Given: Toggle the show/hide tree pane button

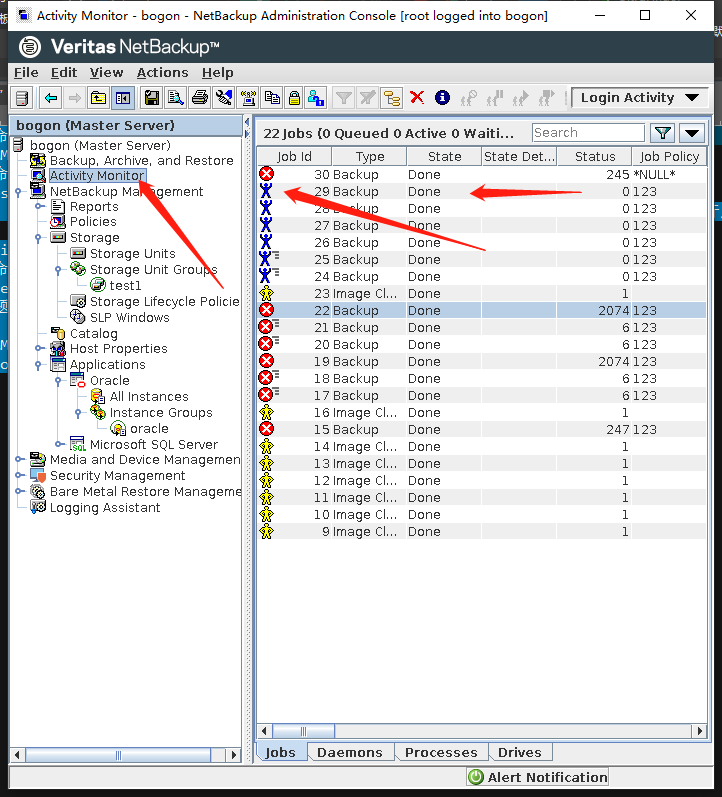Looking at the screenshot, I should coord(123,98).
